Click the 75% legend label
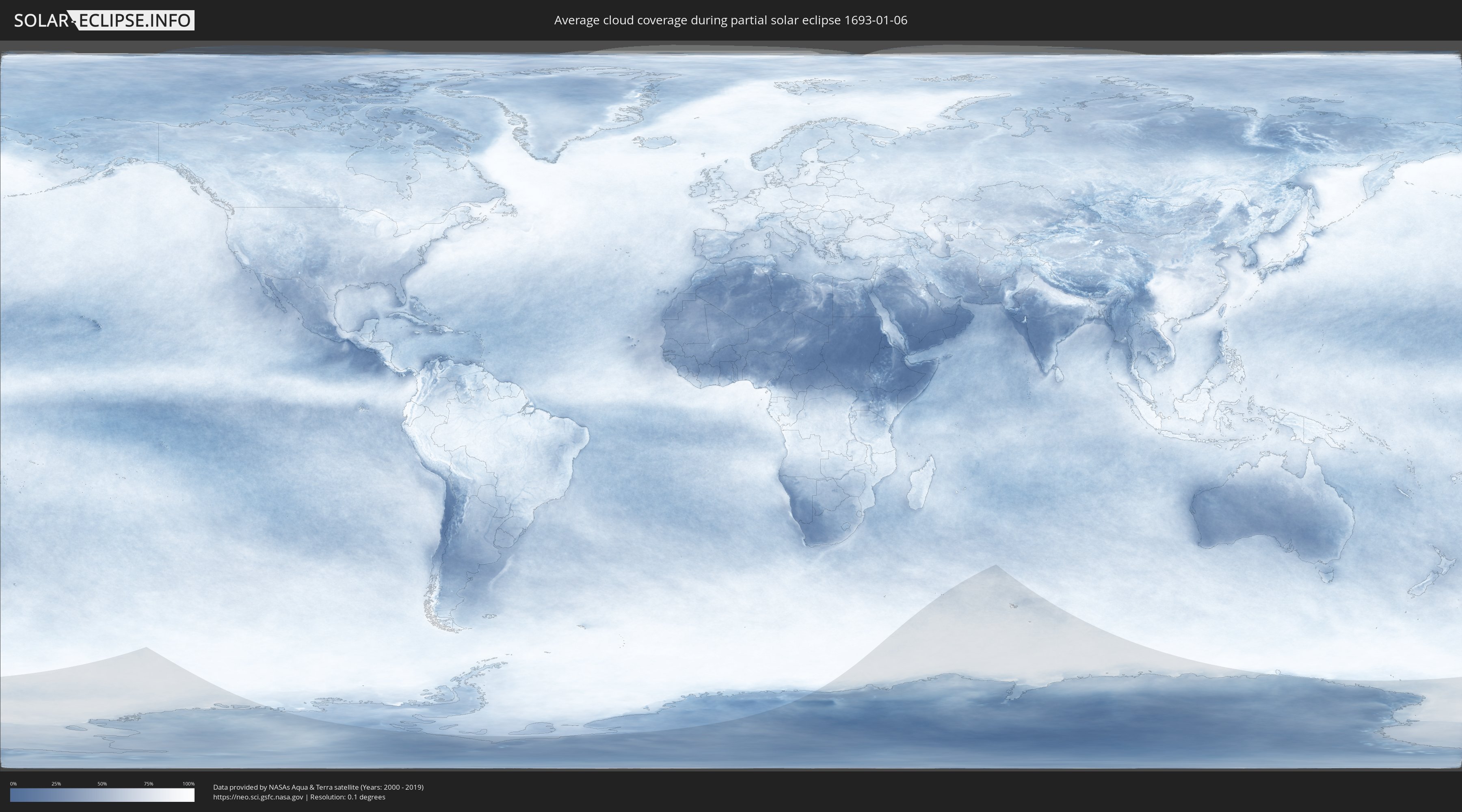This screenshot has height=812, width=1462. (148, 784)
